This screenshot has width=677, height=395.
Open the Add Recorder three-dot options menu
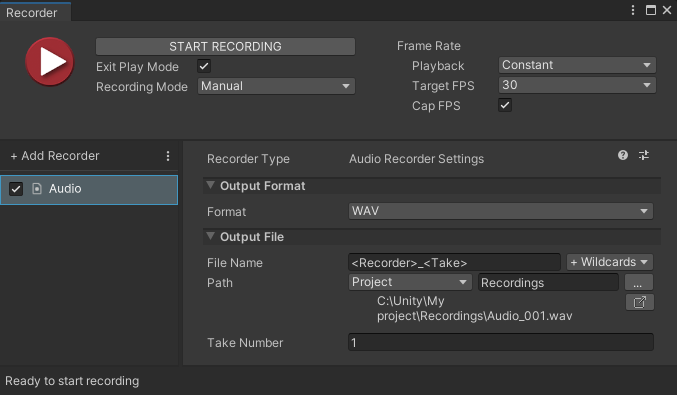click(x=168, y=156)
